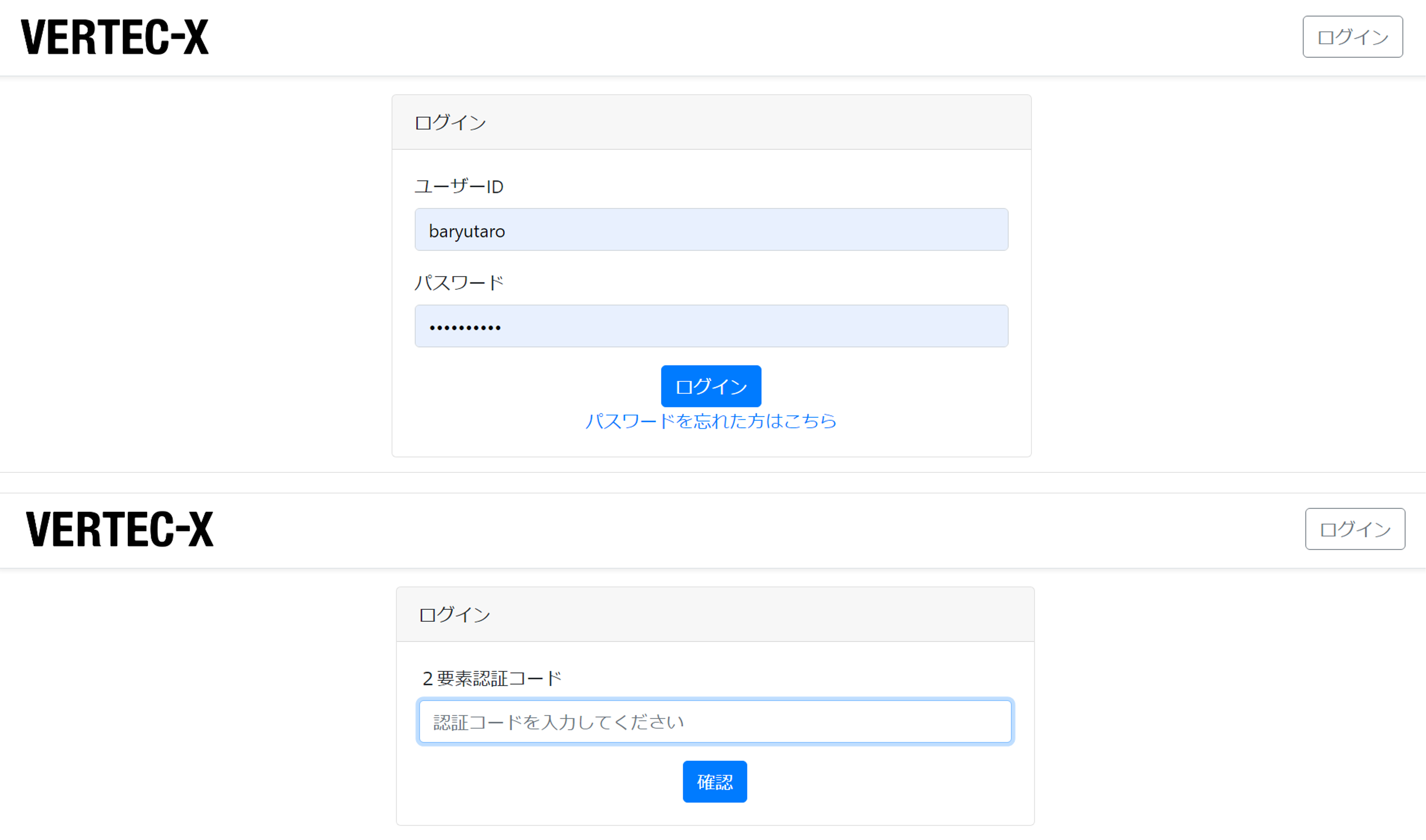Click the outlined ログイン navbar button on the password page
Viewport: 1426px width, 840px height.
[1352, 37]
